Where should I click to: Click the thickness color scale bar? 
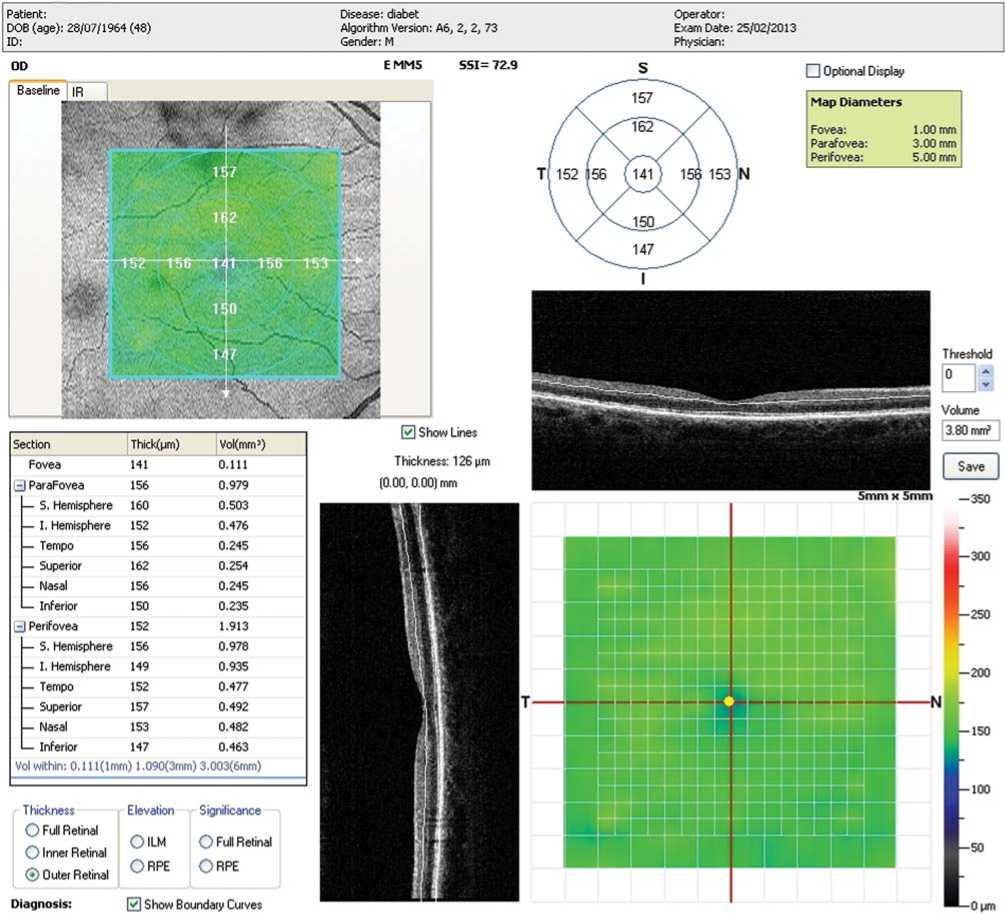[x=951, y=702]
